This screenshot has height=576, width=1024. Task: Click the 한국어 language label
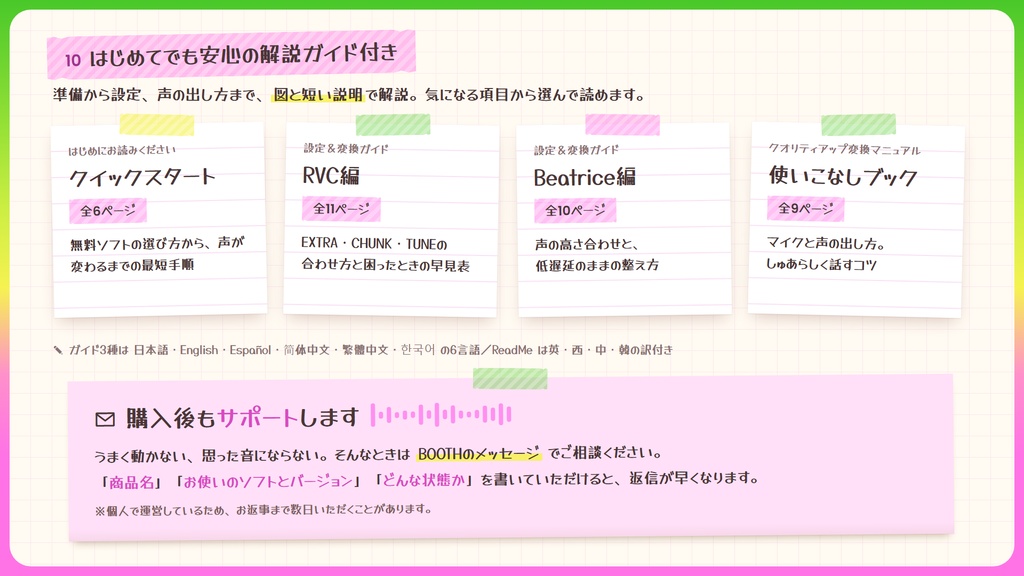(x=417, y=350)
